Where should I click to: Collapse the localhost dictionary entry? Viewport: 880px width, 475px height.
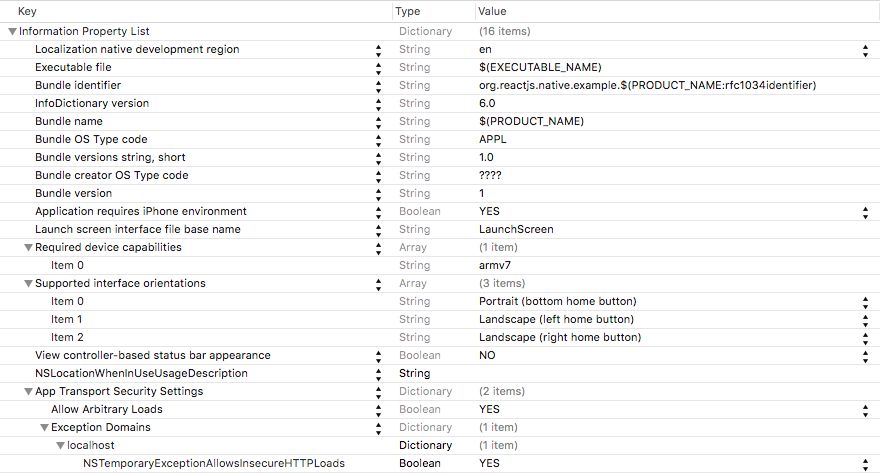click(x=60, y=445)
